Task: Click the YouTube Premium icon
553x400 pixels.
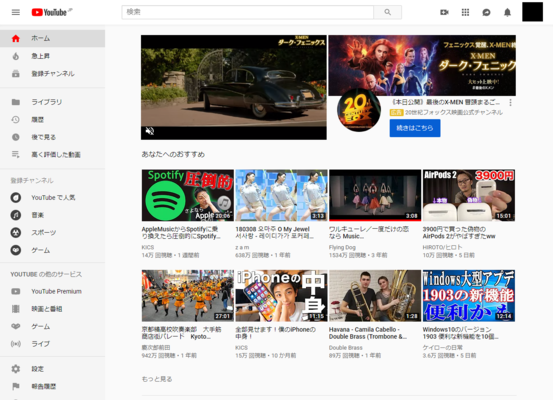Action: [16, 291]
